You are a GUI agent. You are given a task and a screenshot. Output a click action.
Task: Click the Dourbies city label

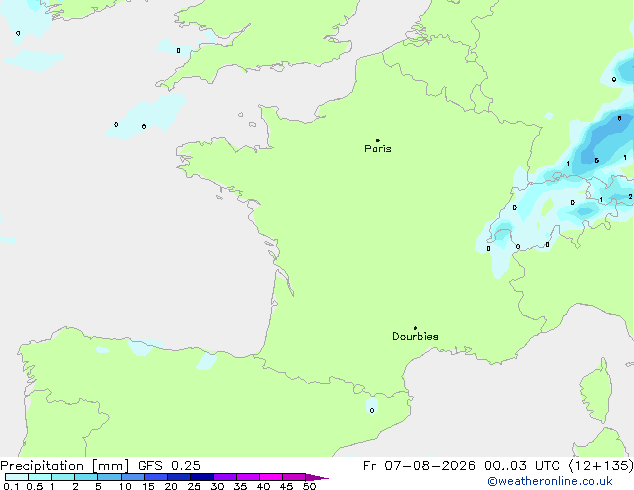coord(415,336)
